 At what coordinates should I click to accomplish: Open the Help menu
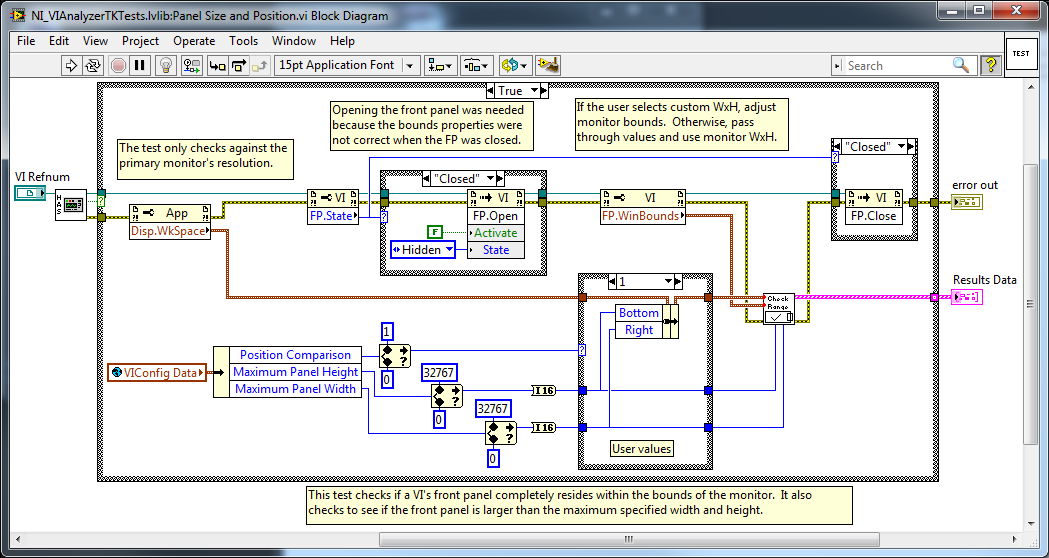343,41
